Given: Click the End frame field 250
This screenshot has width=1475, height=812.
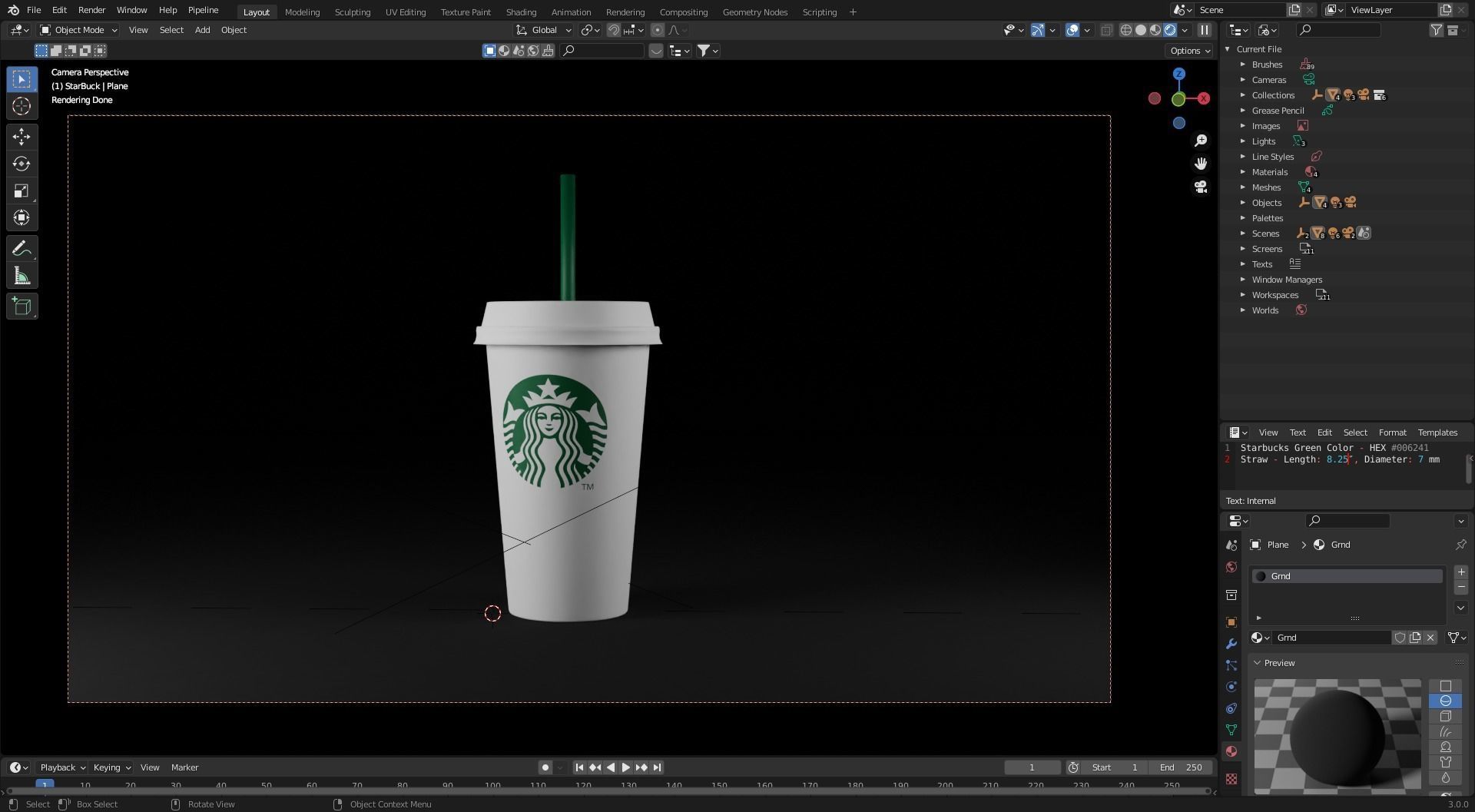Looking at the screenshot, I should (1181, 767).
